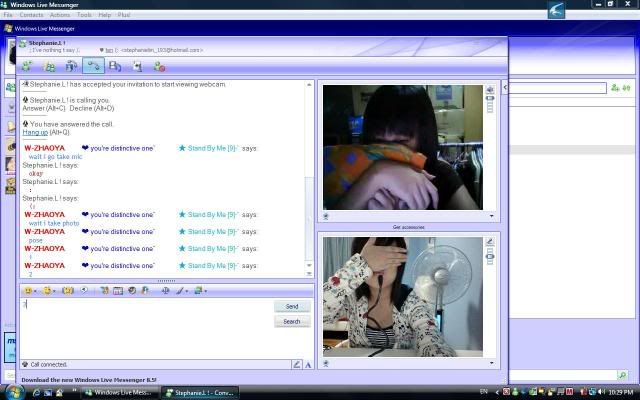Open the Actions menu
Viewport: 640px width, 400px height.
(x=60, y=15)
